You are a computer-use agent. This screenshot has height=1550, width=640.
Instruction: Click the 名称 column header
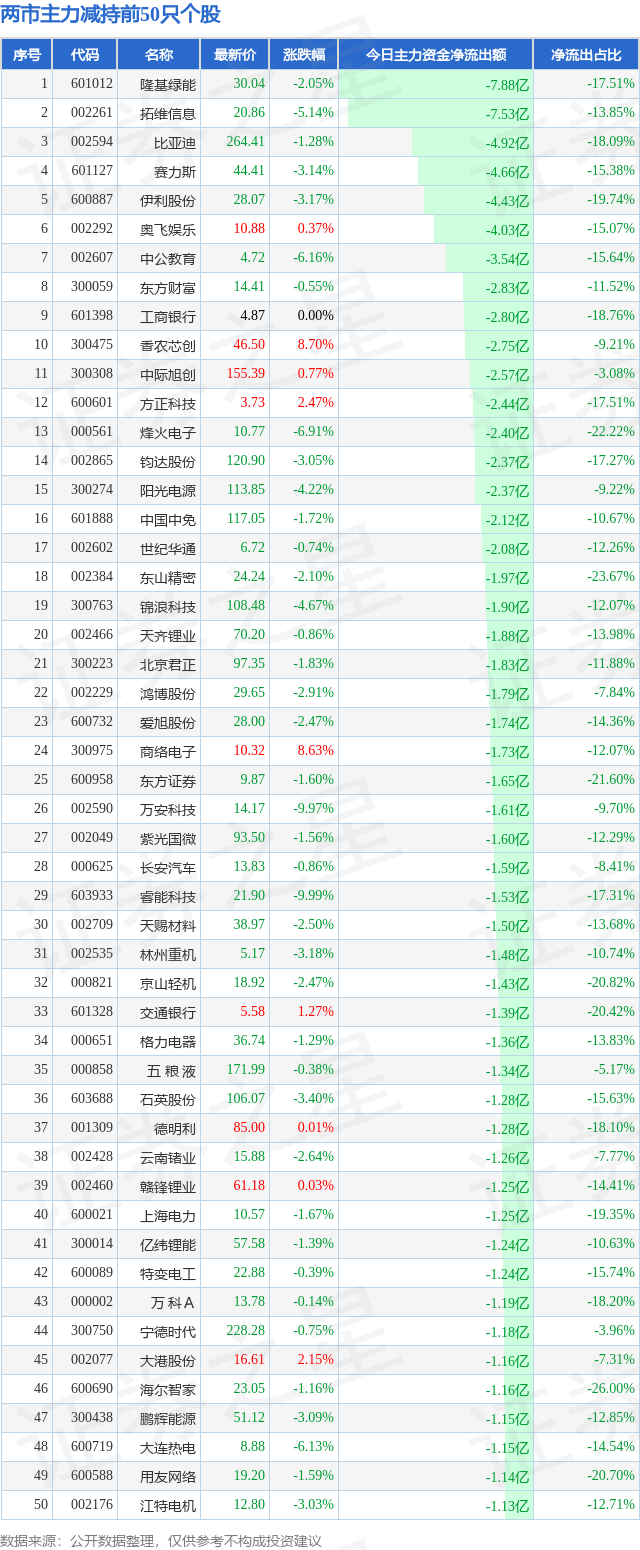click(158, 55)
